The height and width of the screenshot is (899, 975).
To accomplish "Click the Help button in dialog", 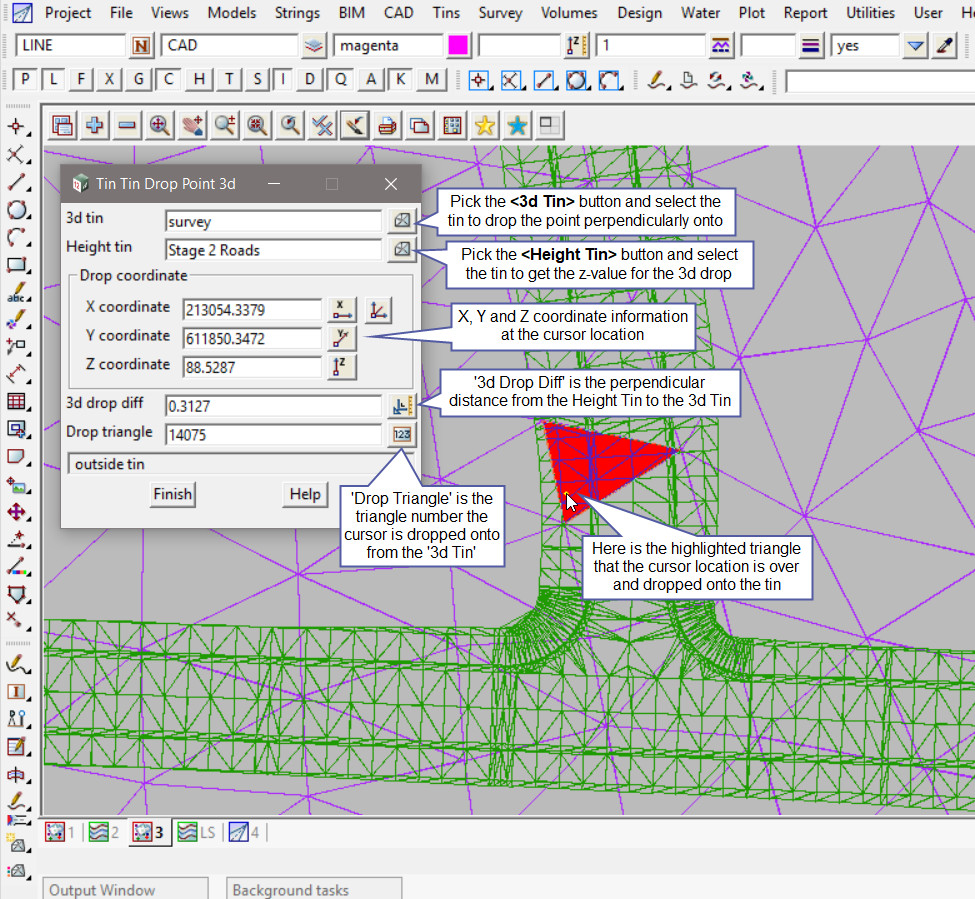I will [x=304, y=494].
